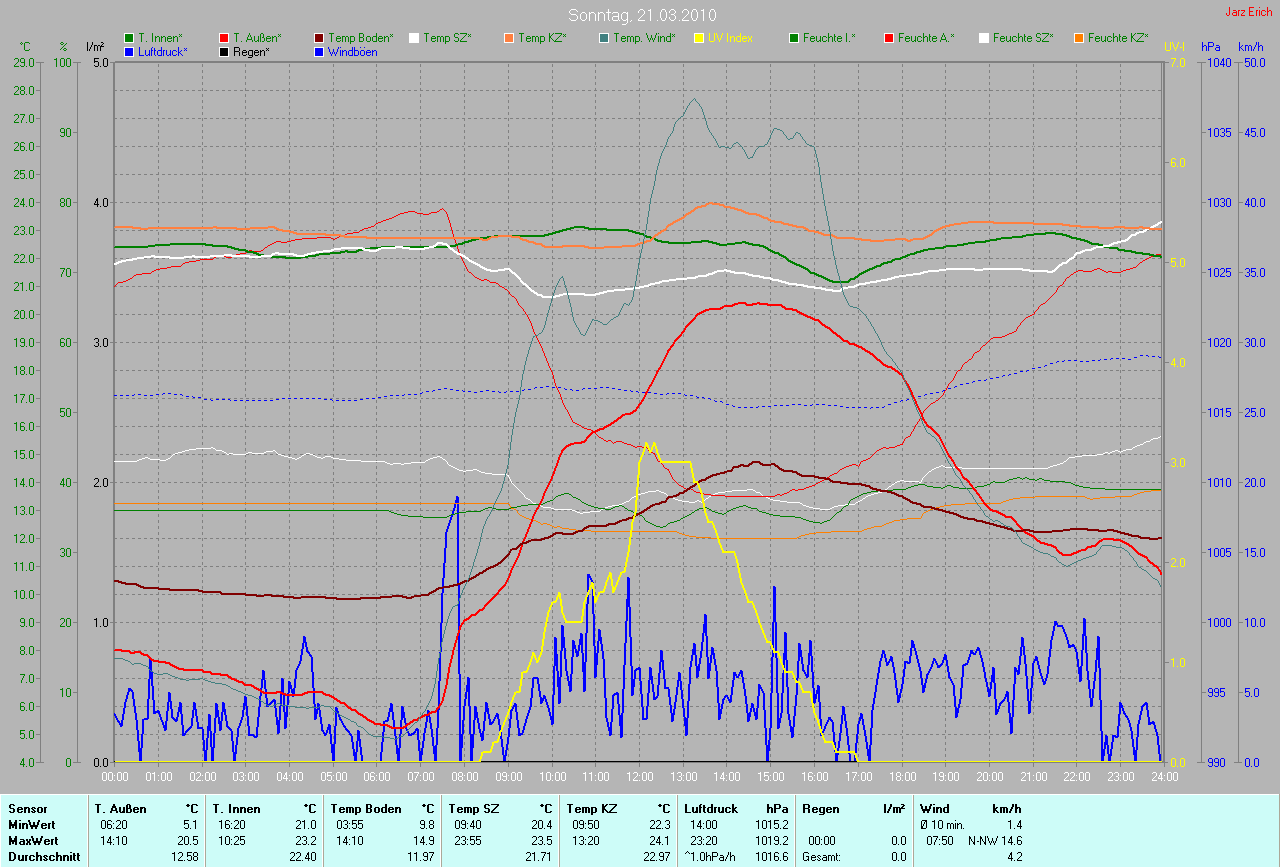Click the Temp Boden average value '11.97'

[420, 857]
